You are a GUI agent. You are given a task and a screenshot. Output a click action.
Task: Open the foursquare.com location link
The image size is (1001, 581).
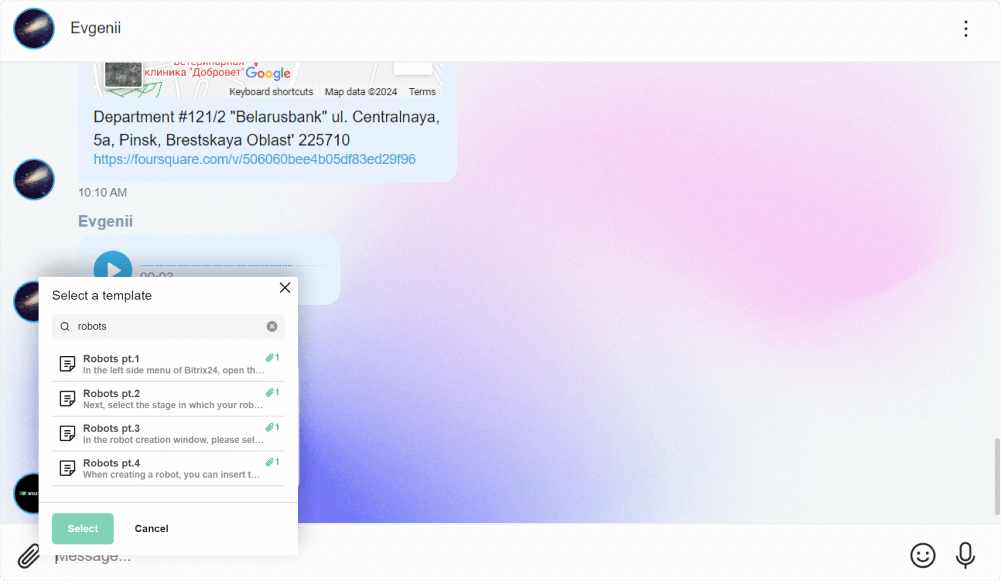[x=254, y=159]
